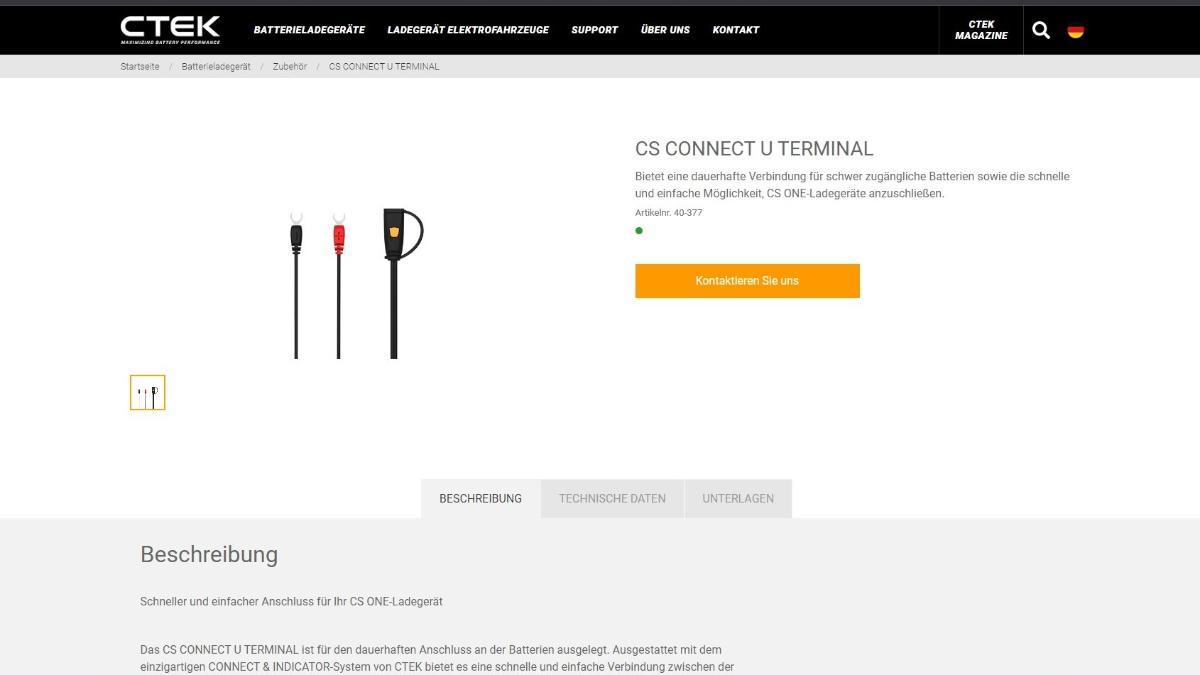Click the German flag language icon
This screenshot has width=1200, height=675.
1076,30
